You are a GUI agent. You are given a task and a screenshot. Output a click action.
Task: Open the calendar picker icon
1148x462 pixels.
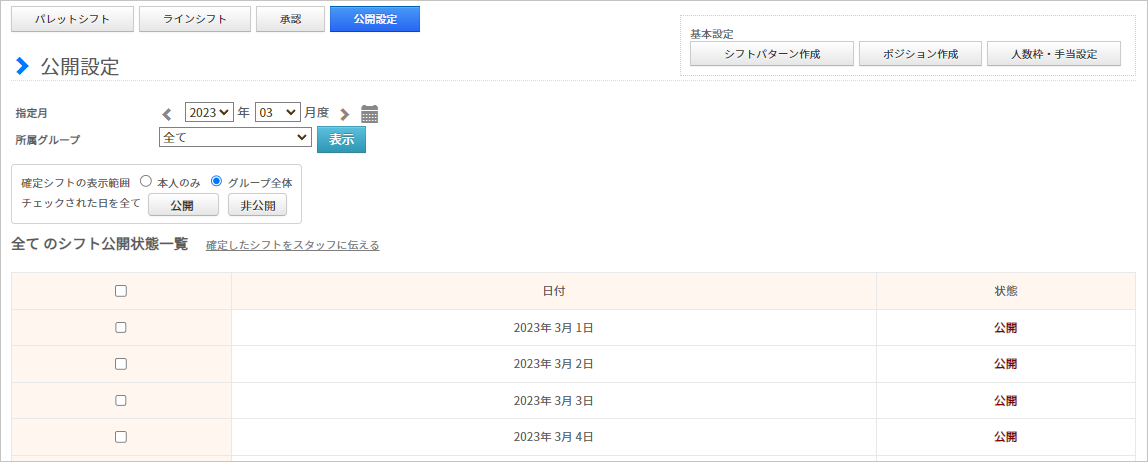[370, 113]
